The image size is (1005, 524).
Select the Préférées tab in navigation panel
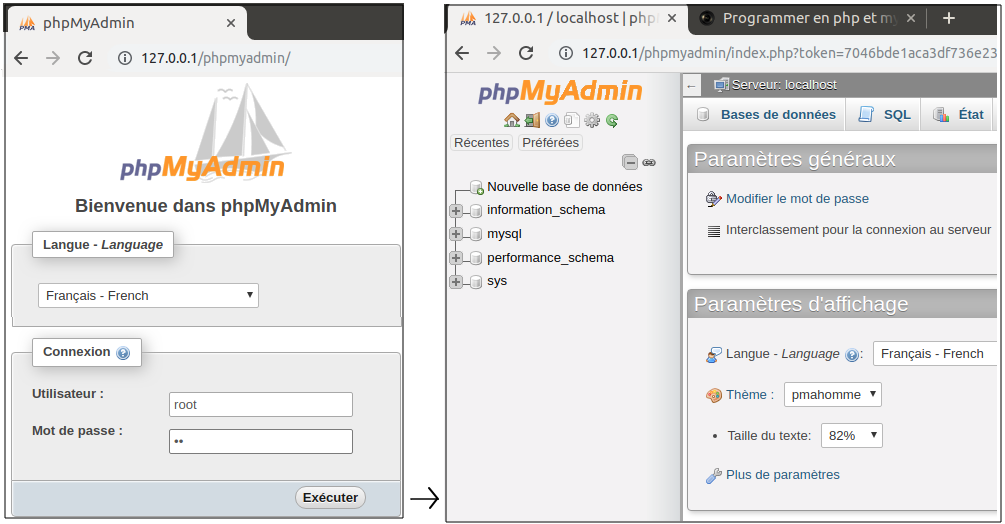550,142
